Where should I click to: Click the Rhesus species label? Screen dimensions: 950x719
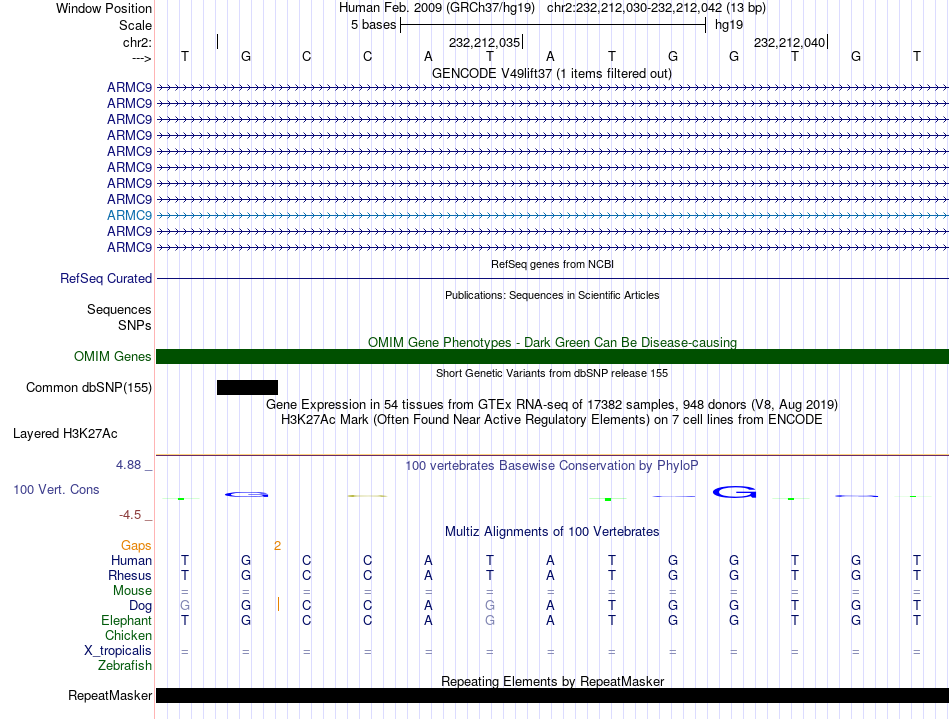tap(130, 575)
